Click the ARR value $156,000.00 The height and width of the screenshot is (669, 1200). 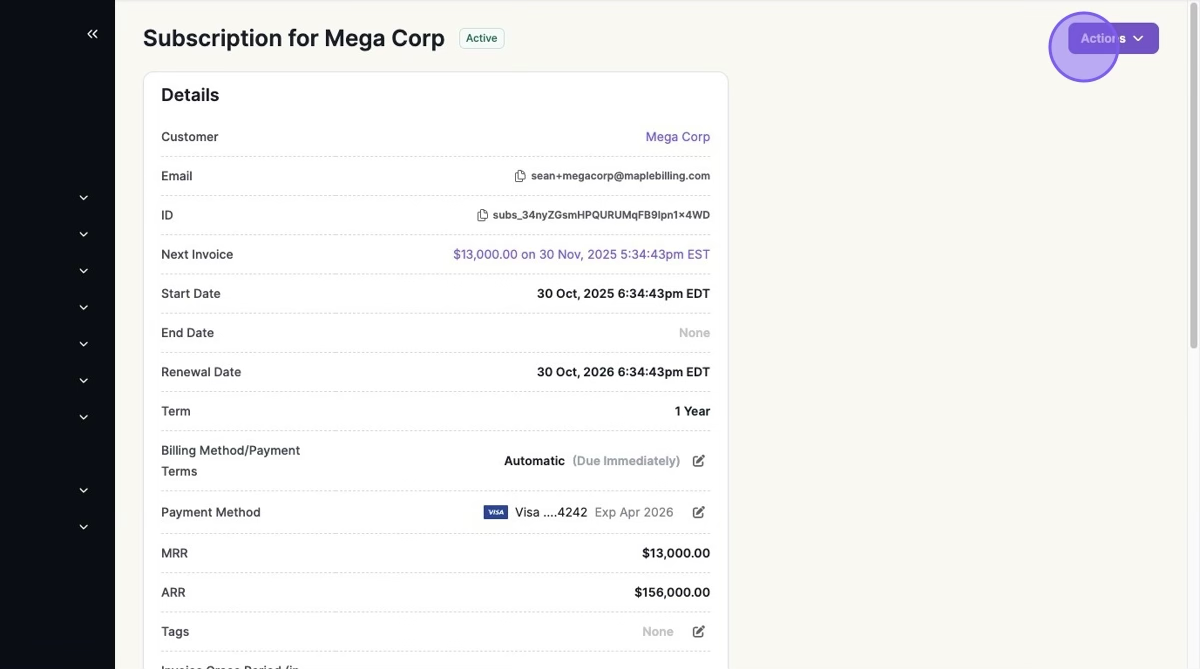(672, 593)
